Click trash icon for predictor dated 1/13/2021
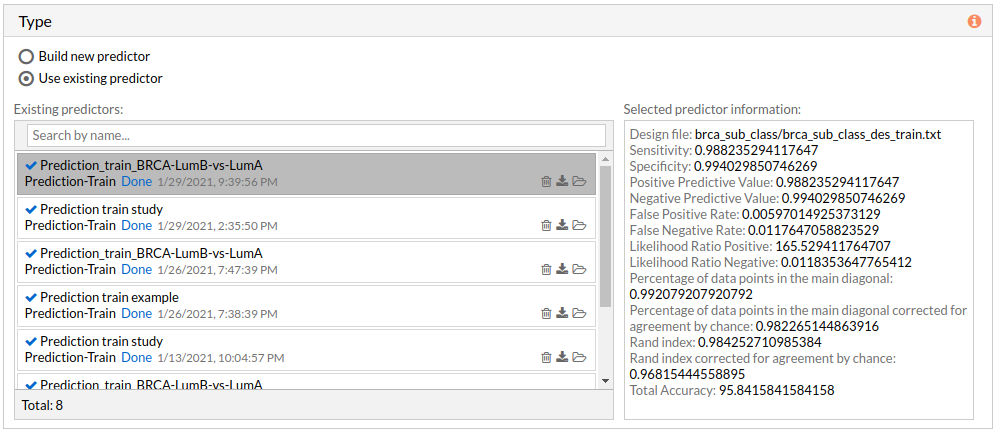The height and width of the screenshot is (432, 998). [546, 357]
